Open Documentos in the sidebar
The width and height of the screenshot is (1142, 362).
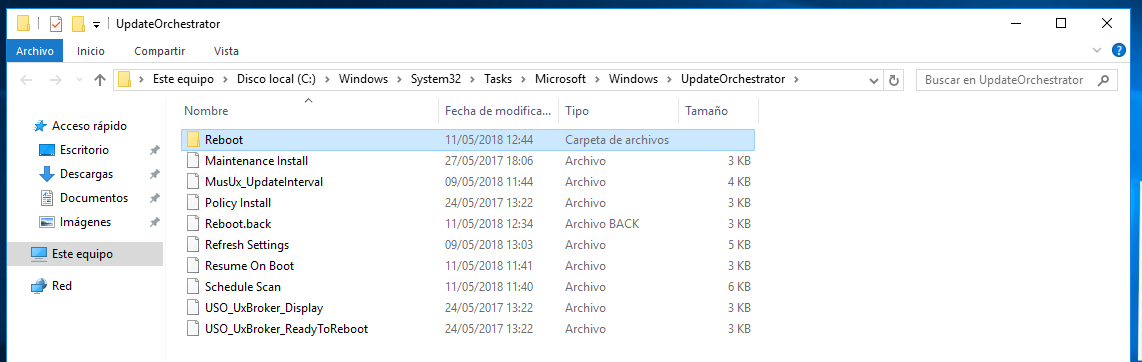[93, 198]
